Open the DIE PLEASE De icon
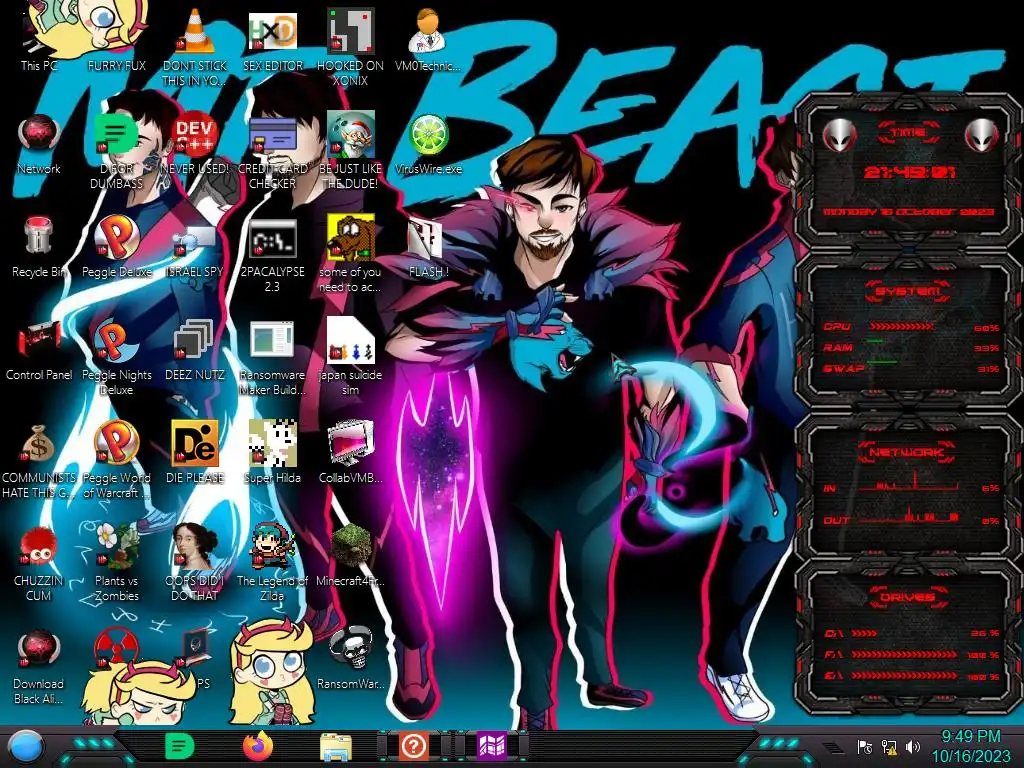This screenshot has height=768, width=1024. 195,453
